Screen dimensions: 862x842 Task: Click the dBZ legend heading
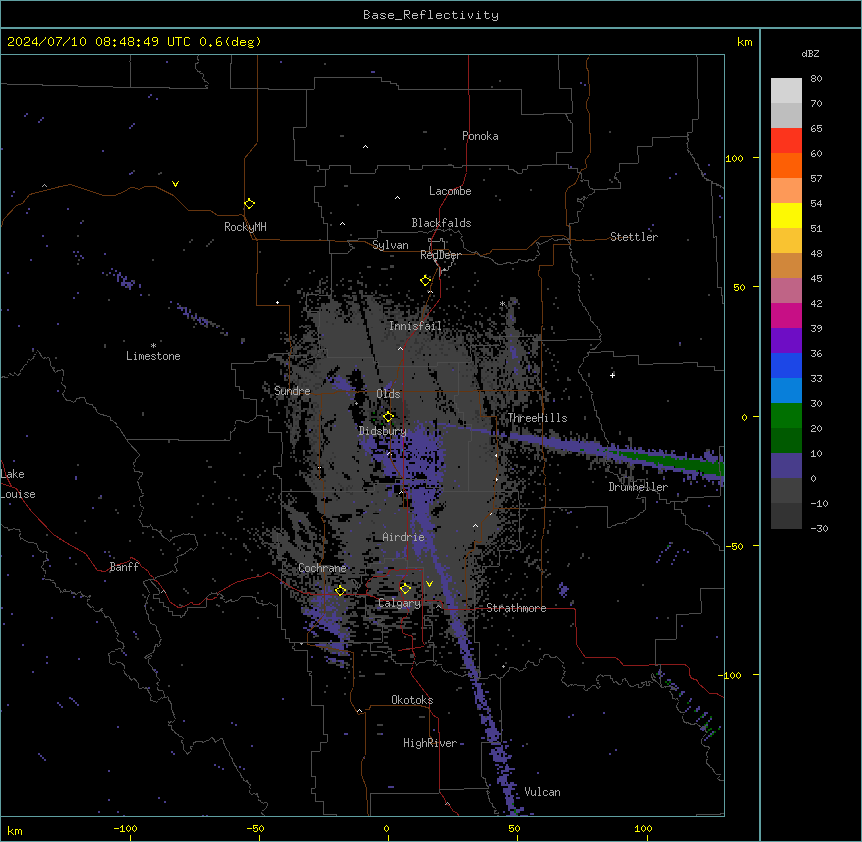pyautogui.click(x=810, y=54)
